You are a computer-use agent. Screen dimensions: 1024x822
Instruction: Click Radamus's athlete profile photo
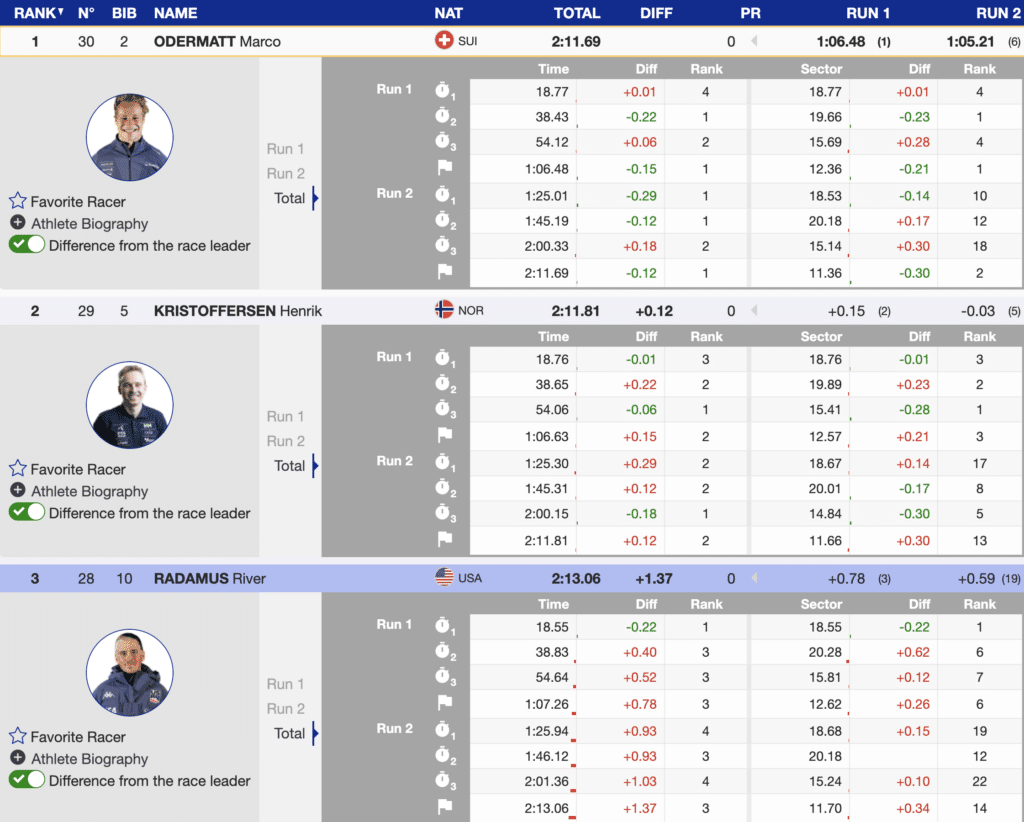[129, 672]
